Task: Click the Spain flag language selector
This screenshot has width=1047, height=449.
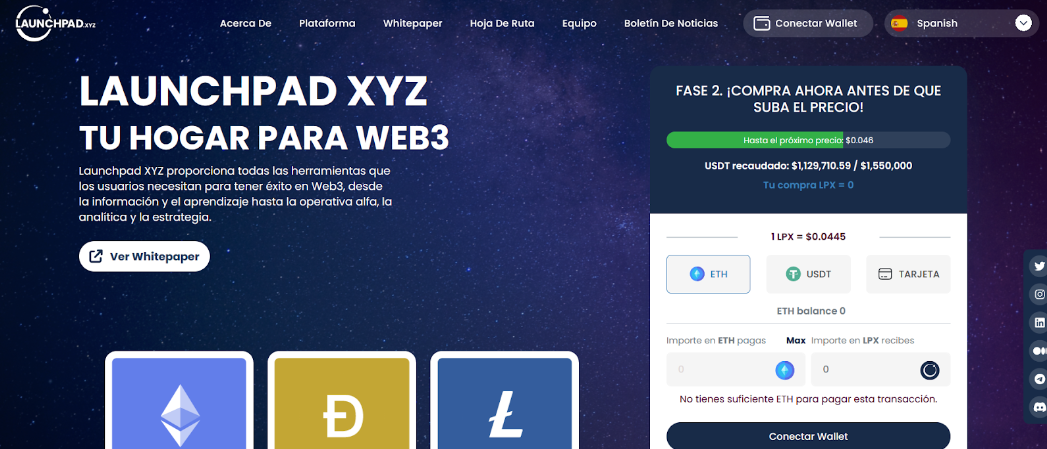Action: [899, 23]
